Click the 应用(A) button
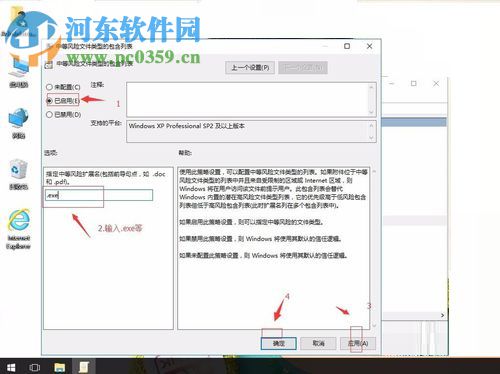500x374 pixels. 358,343
